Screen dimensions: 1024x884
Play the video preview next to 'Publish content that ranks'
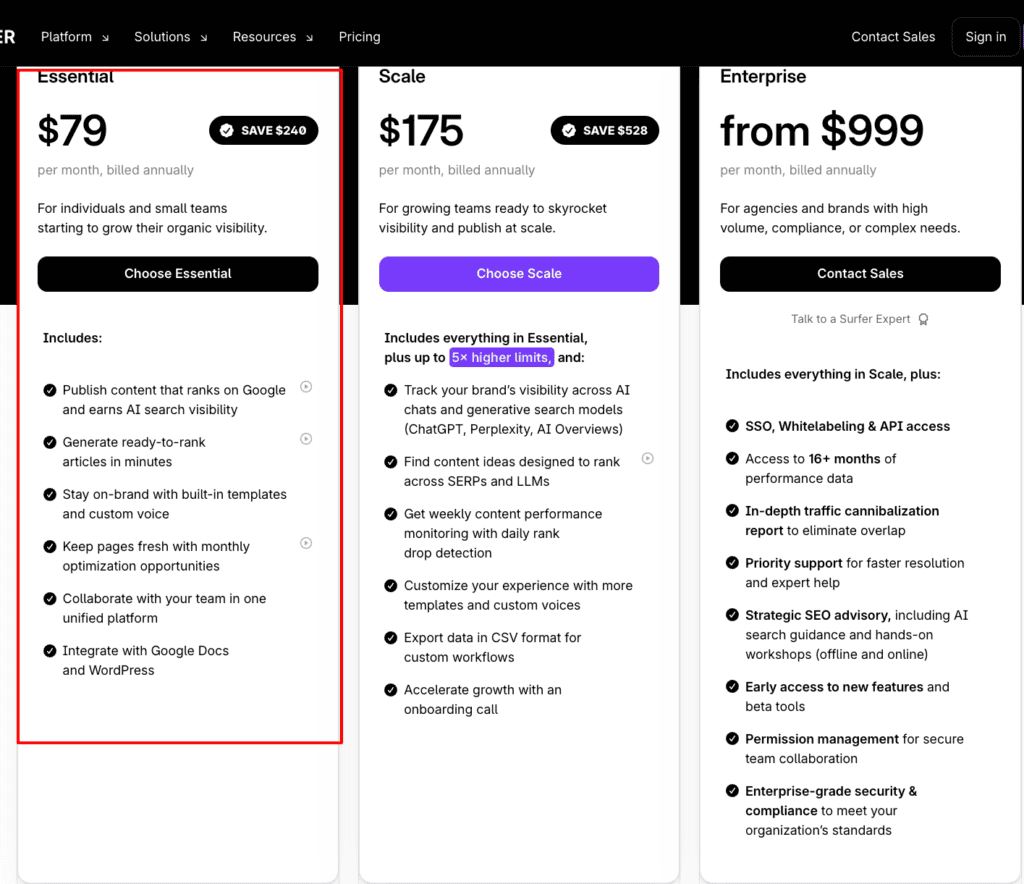tap(306, 386)
